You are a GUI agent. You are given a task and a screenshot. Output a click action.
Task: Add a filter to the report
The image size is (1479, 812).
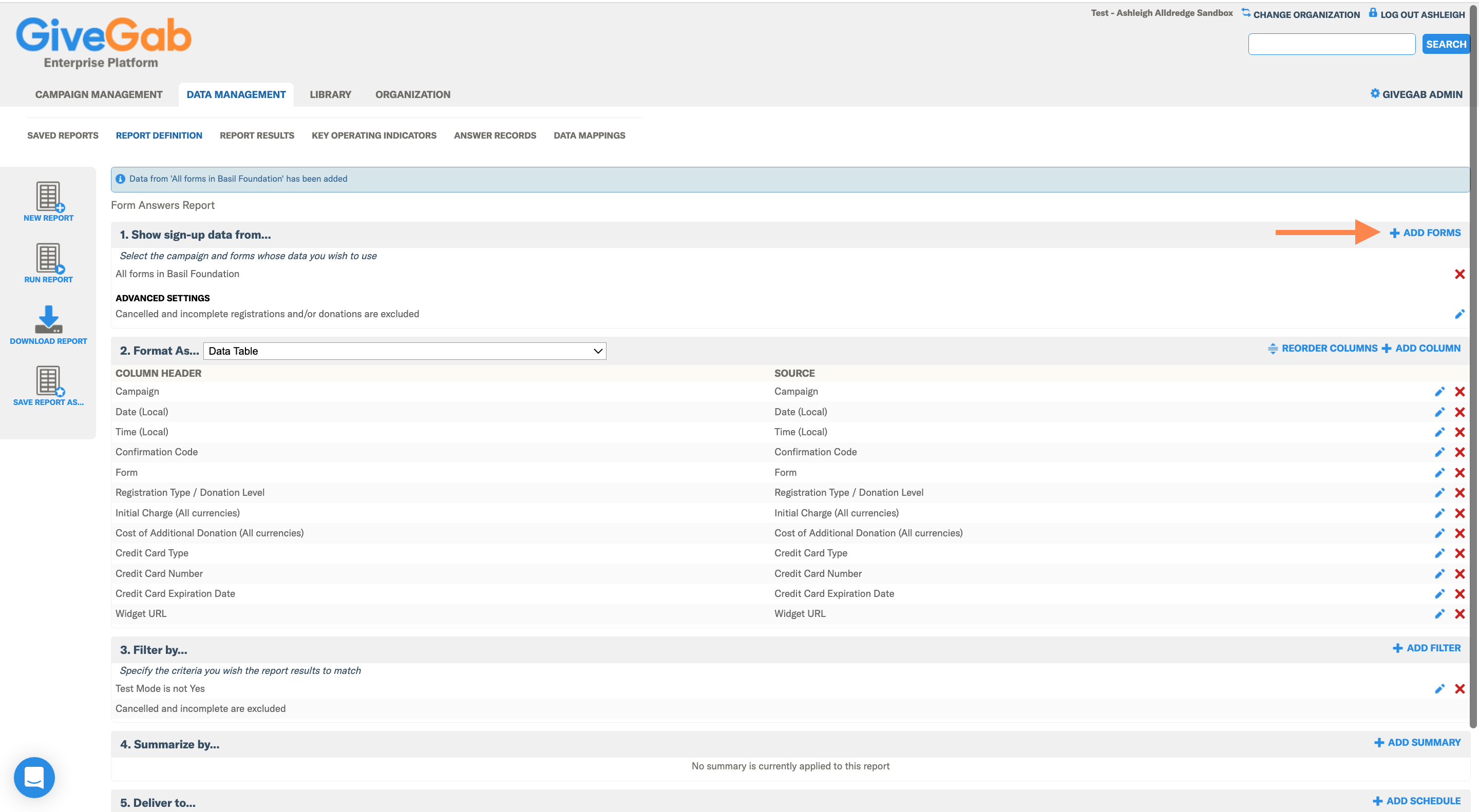pyautogui.click(x=1427, y=648)
